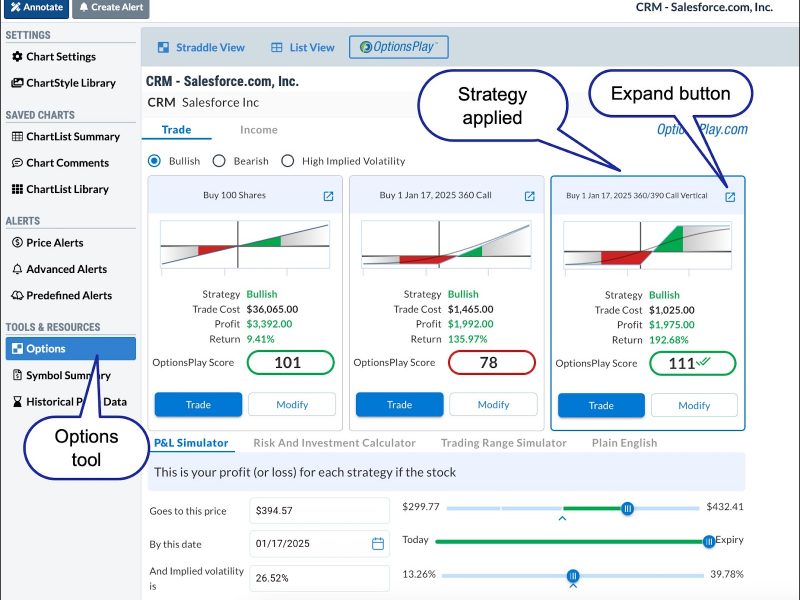Viewport: 800px width, 600px height.
Task: Open the ChartStyle Library icon
Action: 17,83
